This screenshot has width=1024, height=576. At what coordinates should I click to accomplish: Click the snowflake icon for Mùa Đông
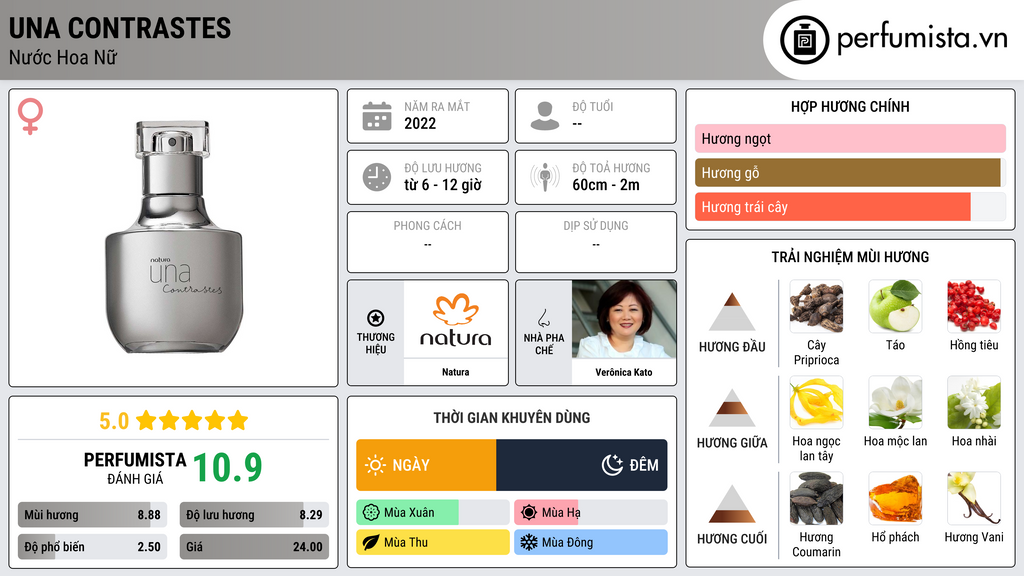tap(529, 542)
